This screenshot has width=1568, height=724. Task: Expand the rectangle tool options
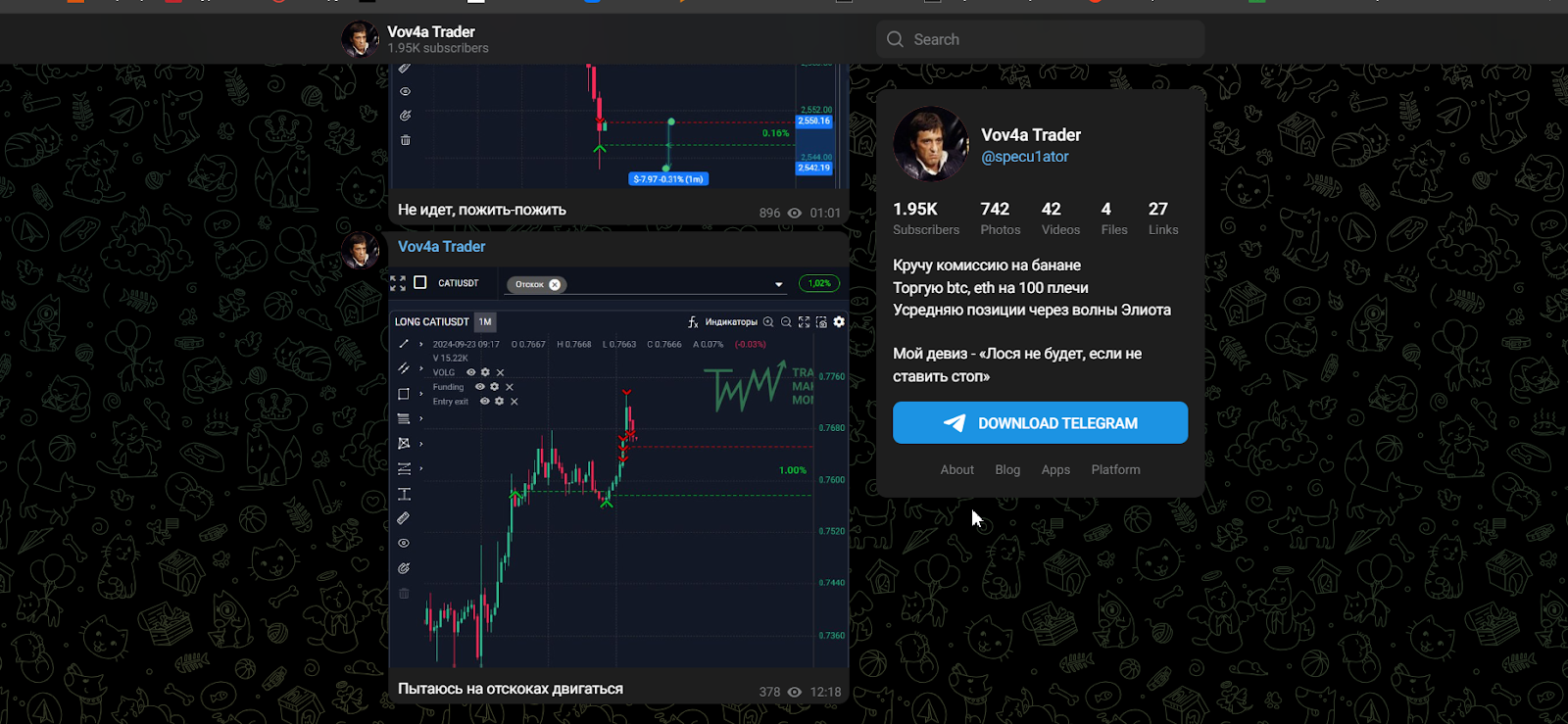[421, 394]
